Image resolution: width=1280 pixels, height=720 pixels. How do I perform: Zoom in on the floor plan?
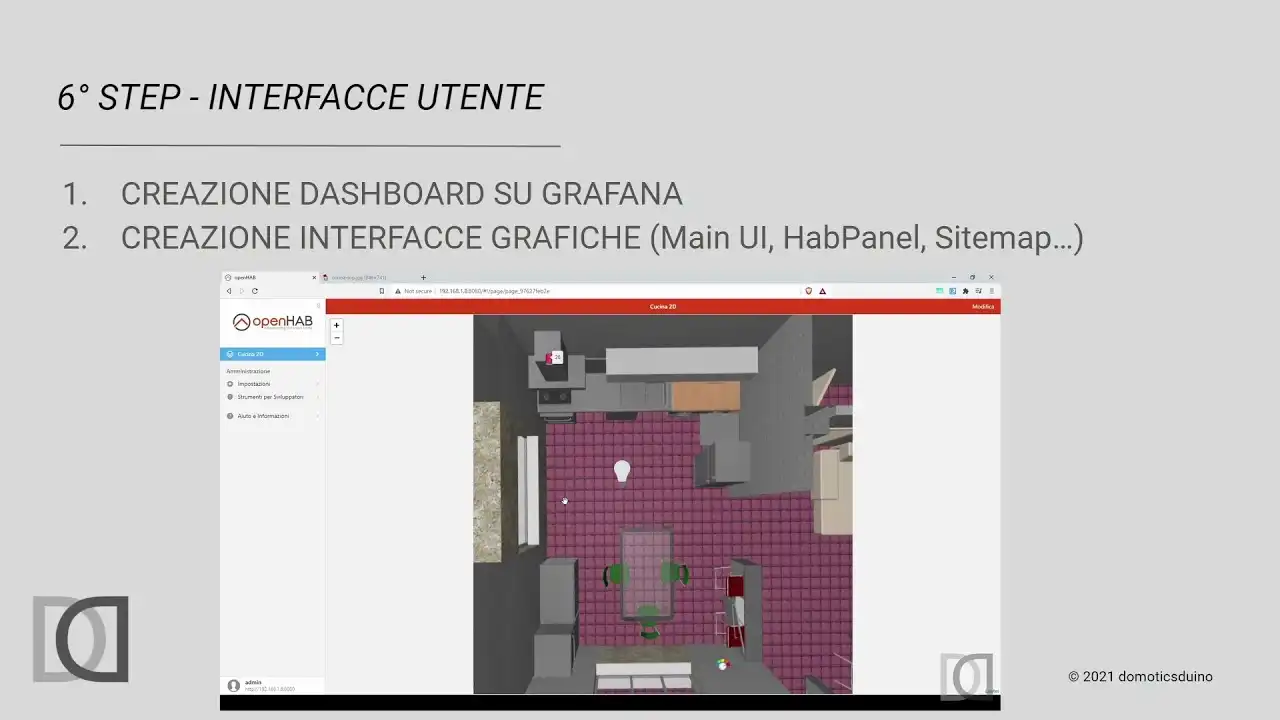tap(336, 325)
